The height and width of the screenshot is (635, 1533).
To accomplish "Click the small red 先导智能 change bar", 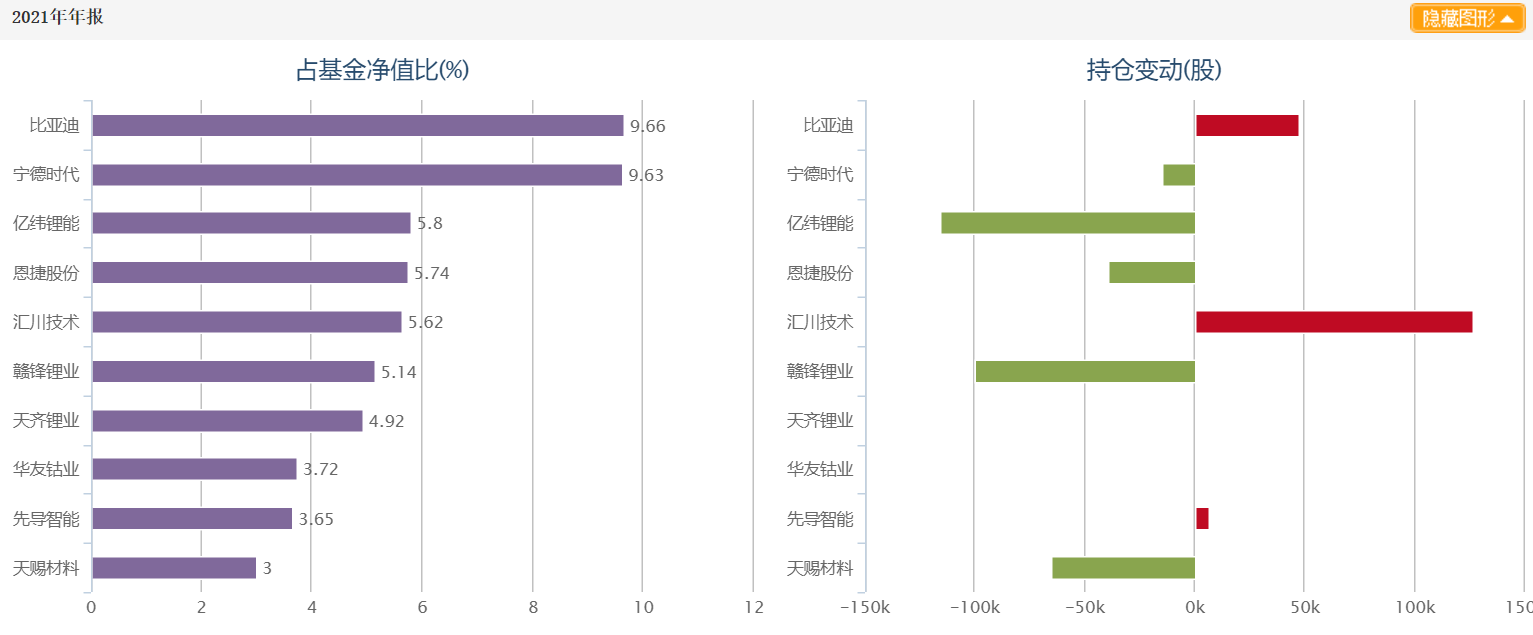I will [1202, 518].
